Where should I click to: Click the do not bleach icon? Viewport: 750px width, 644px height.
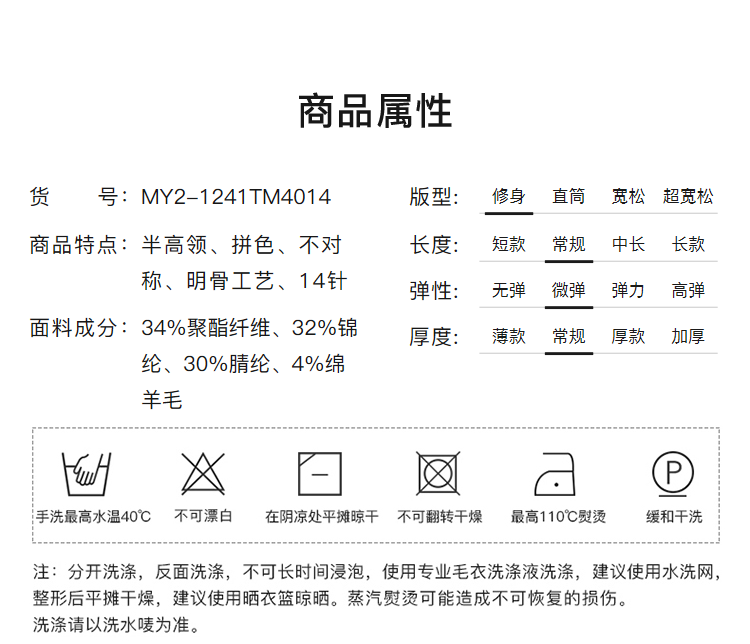pyautogui.click(x=203, y=473)
